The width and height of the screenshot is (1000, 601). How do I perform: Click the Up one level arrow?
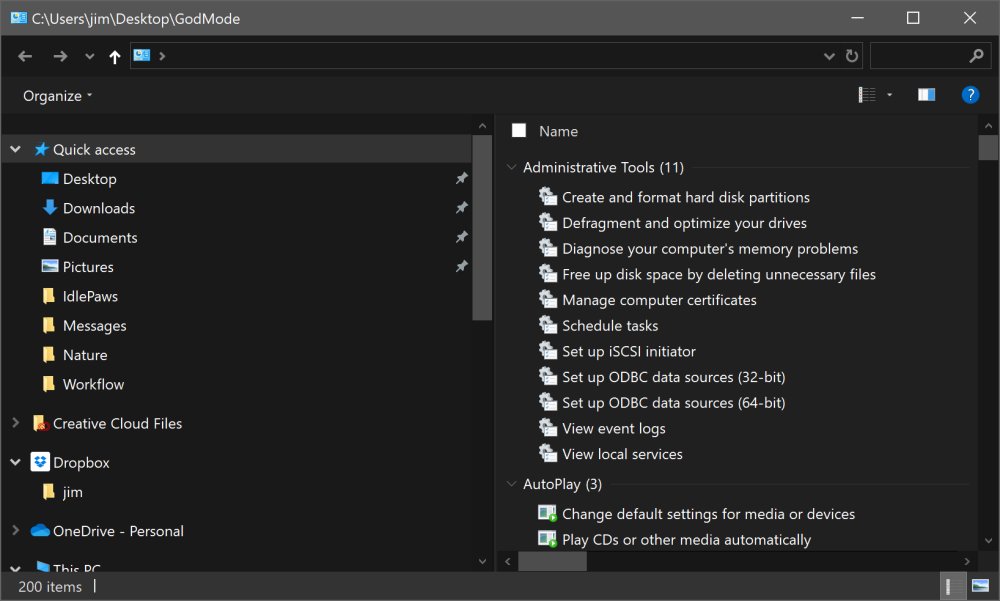pos(115,57)
